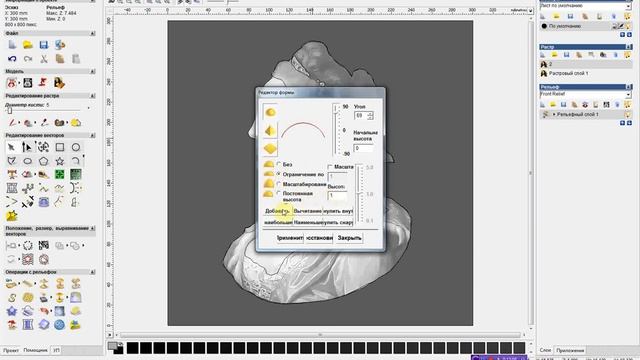Select the polyline vector tool

11,161
